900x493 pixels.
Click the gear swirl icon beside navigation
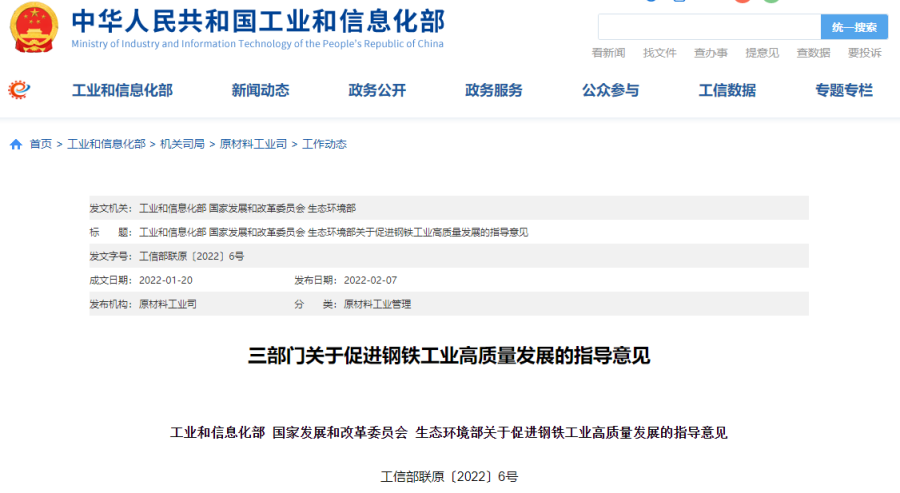click(19, 90)
